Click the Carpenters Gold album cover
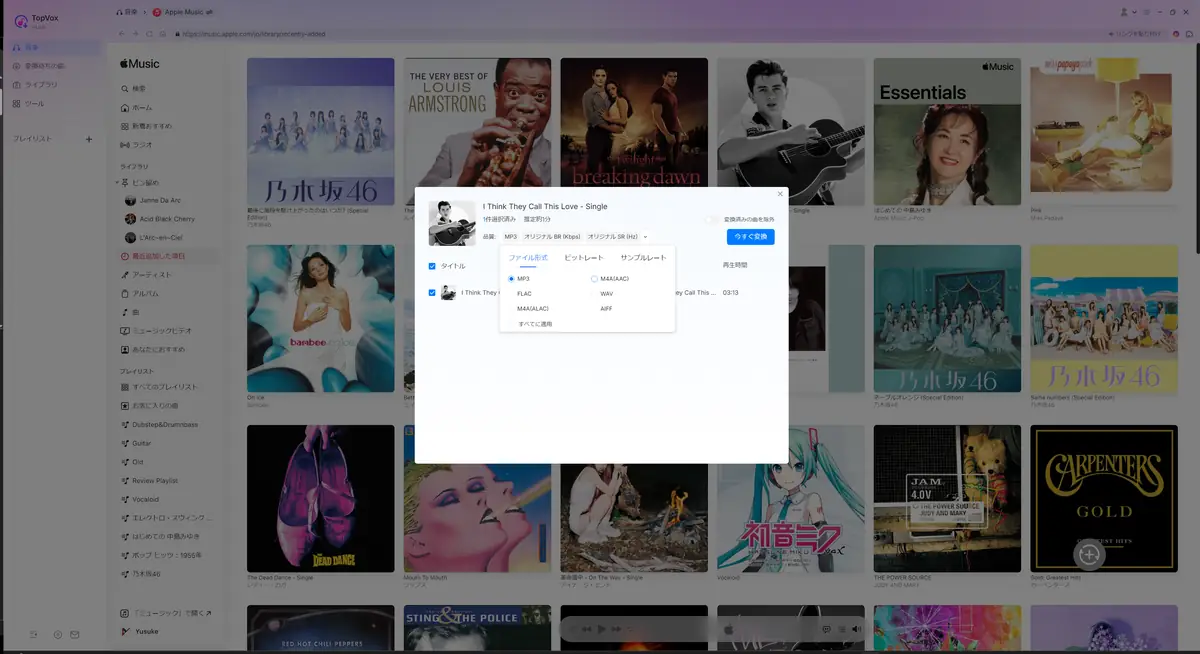The height and width of the screenshot is (654, 1200). pos(1104,498)
